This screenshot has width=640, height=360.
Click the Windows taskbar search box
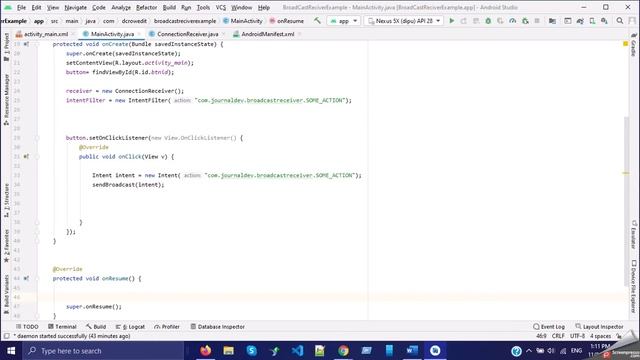(104, 351)
